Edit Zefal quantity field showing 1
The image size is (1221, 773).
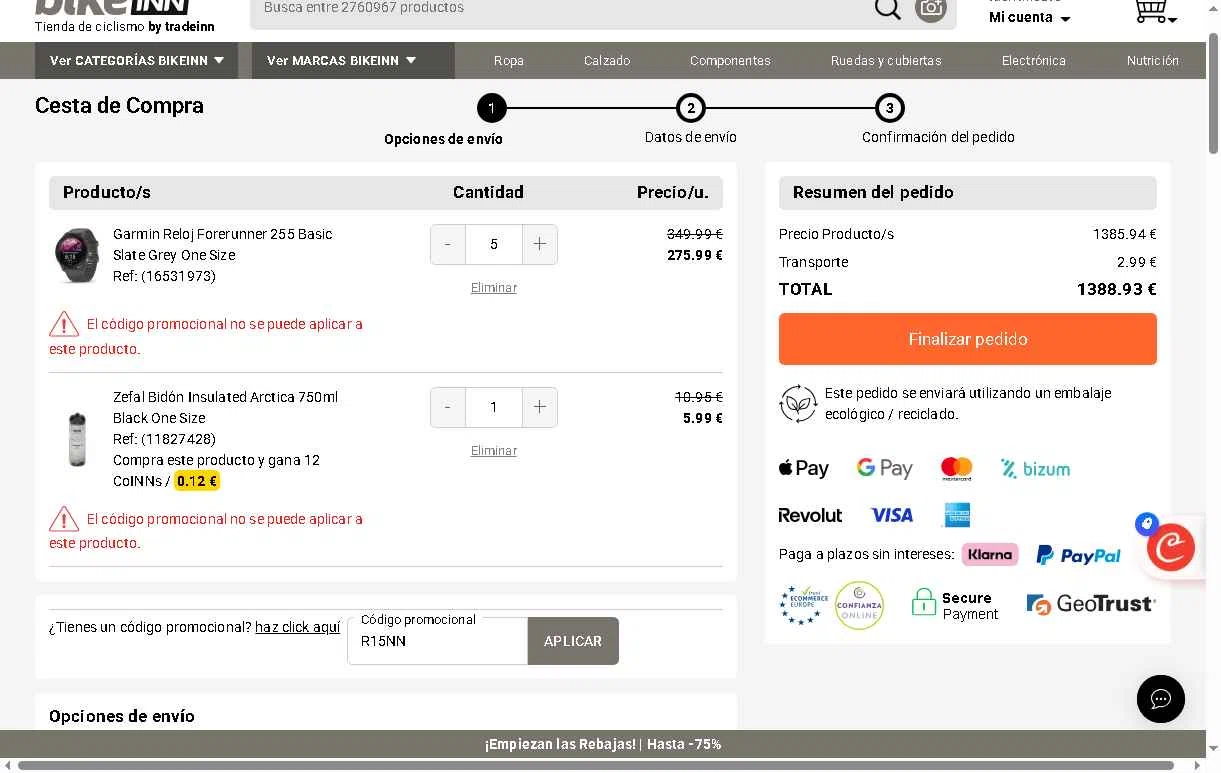[x=494, y=407]
